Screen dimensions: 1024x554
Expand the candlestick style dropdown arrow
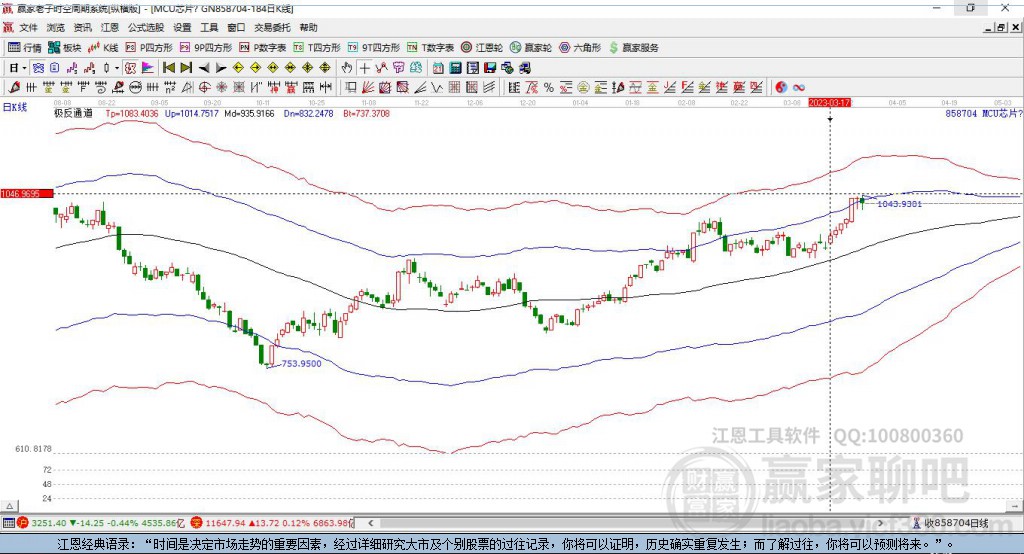coord(117,68)
